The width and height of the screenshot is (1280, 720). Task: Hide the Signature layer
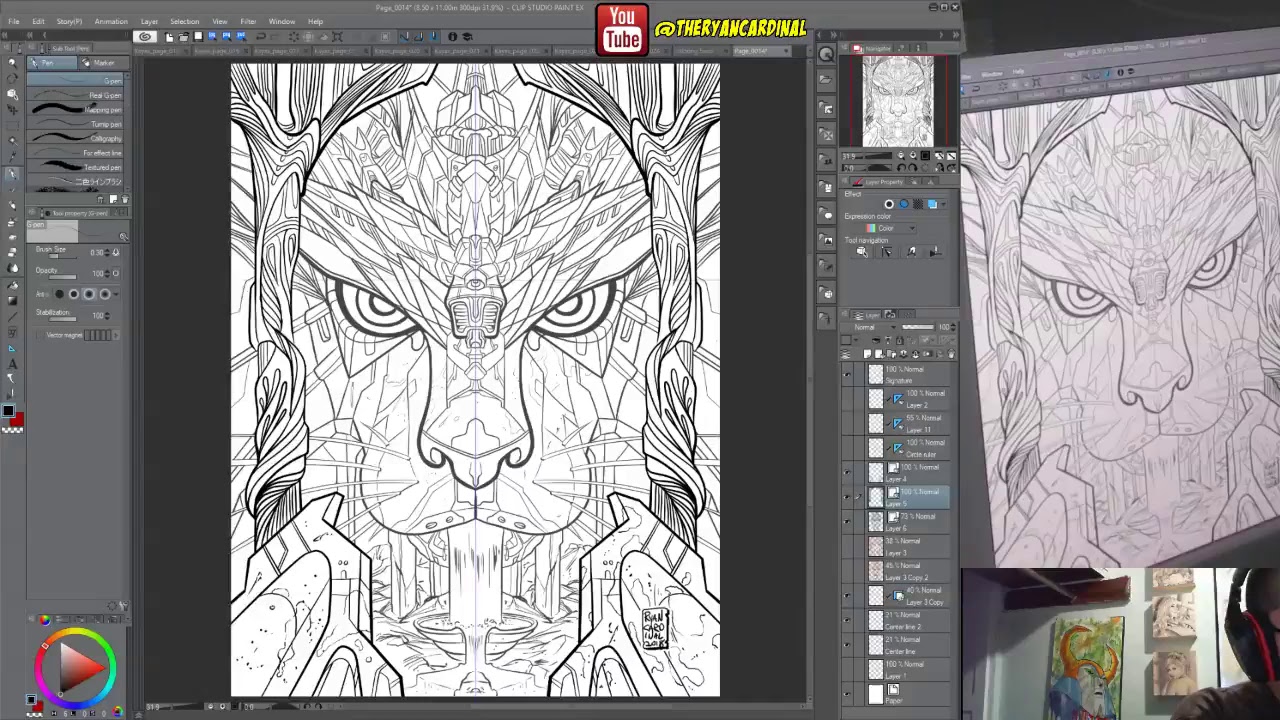847,375
